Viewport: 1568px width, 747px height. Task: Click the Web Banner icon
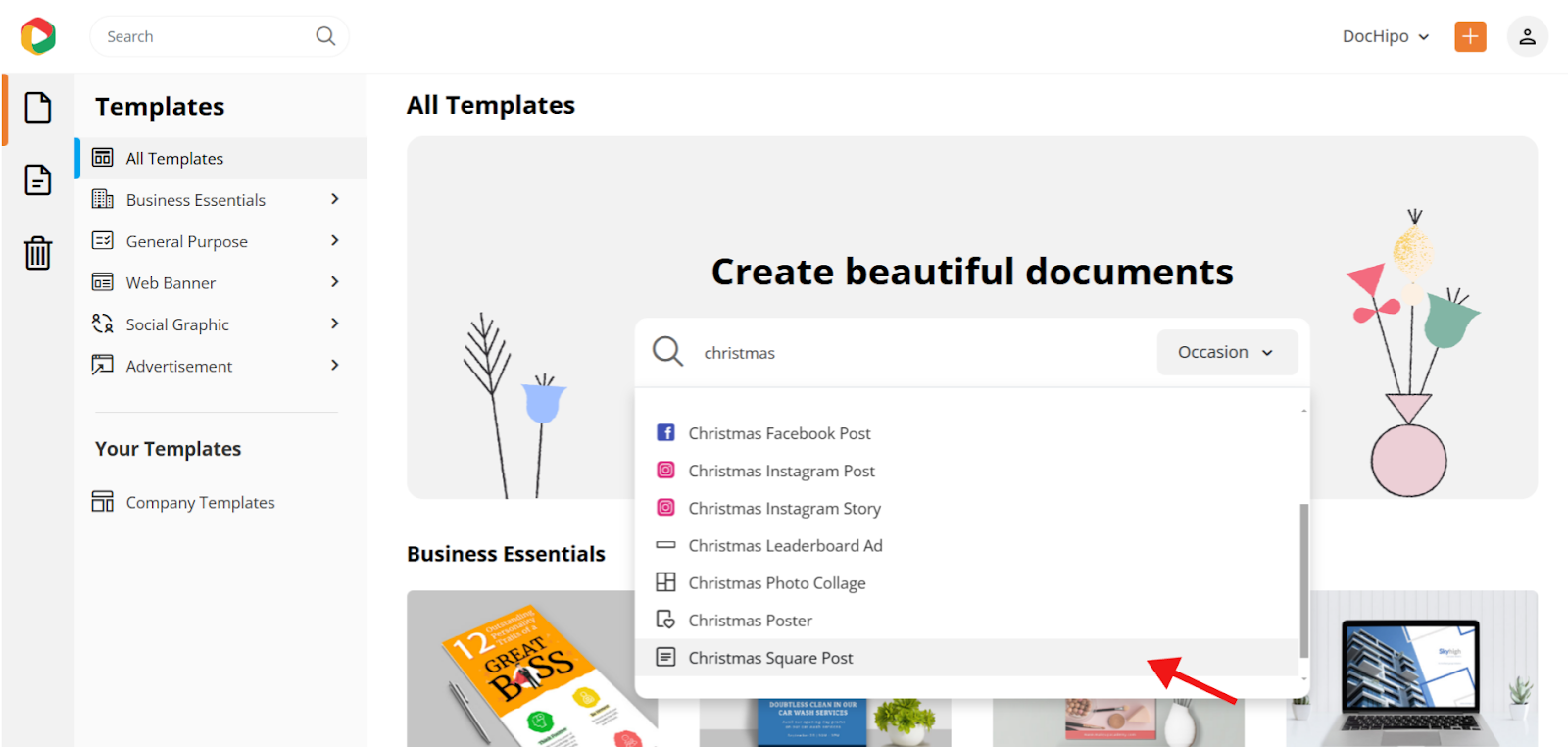103,282
